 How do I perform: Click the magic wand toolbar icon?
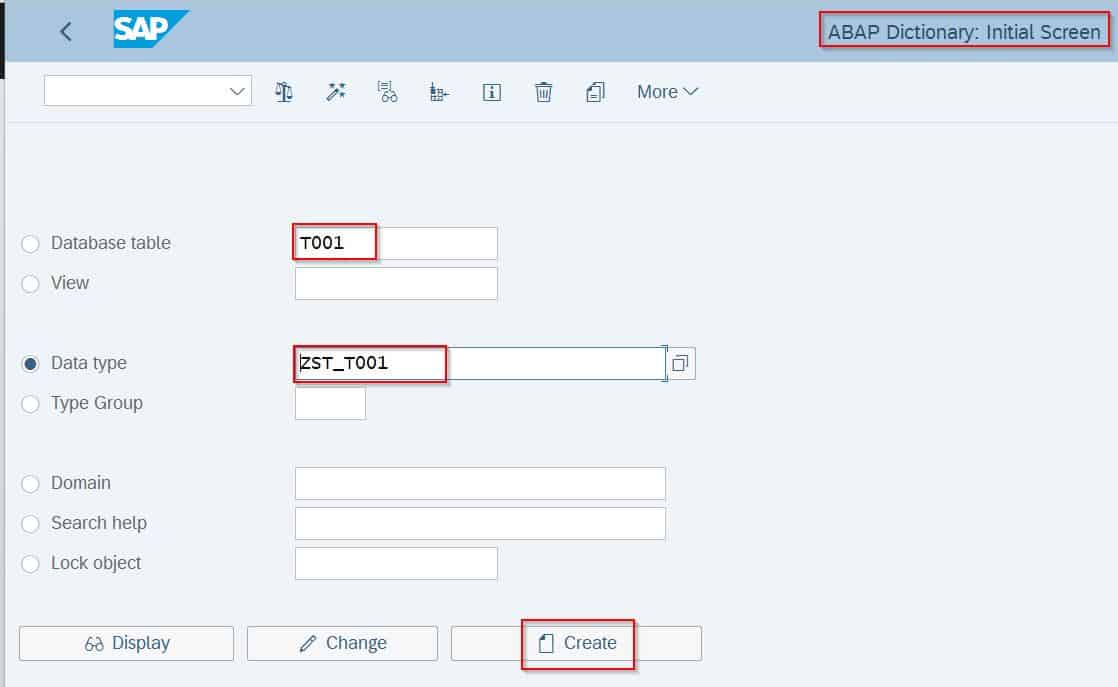336,91
